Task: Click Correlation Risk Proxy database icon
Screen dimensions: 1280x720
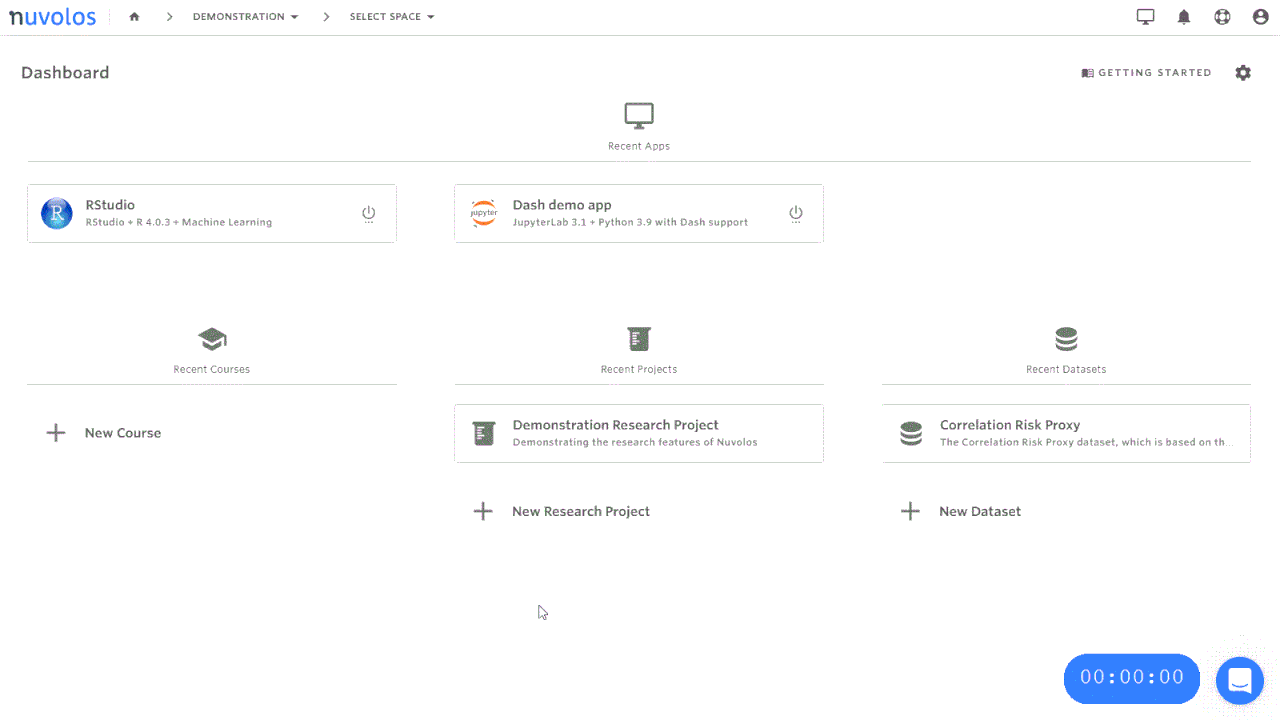Action: (x=911, y=433)
